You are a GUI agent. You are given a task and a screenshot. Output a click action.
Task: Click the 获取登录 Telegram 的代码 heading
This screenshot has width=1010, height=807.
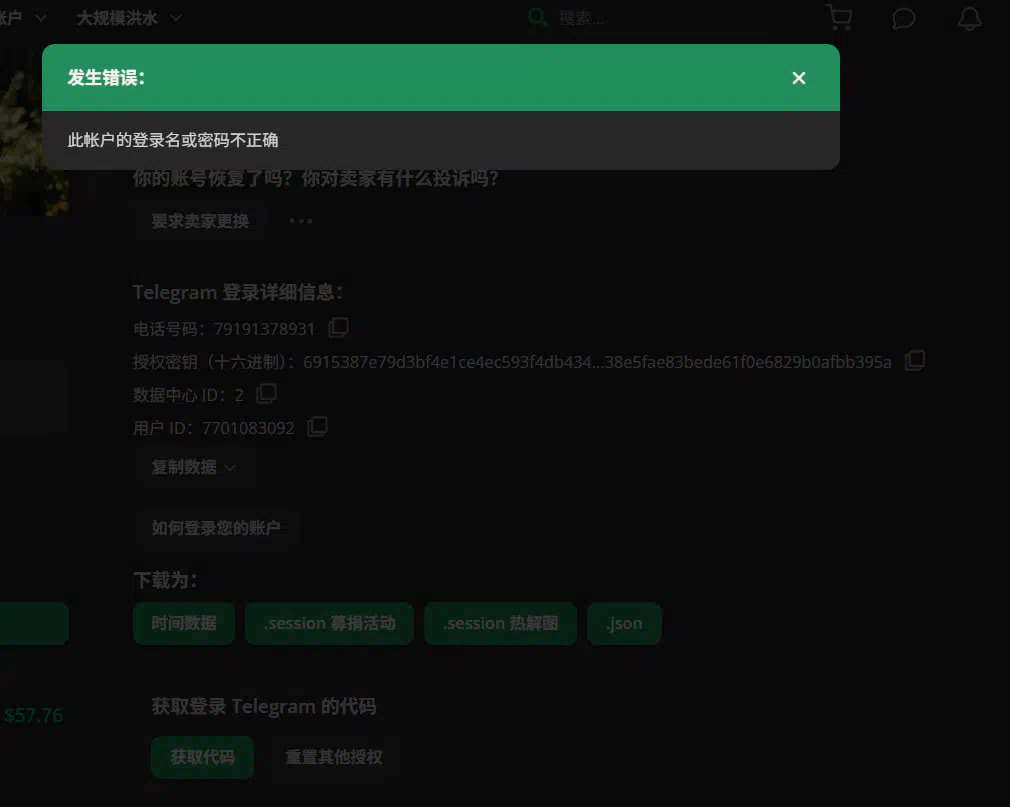click(264, 707)
